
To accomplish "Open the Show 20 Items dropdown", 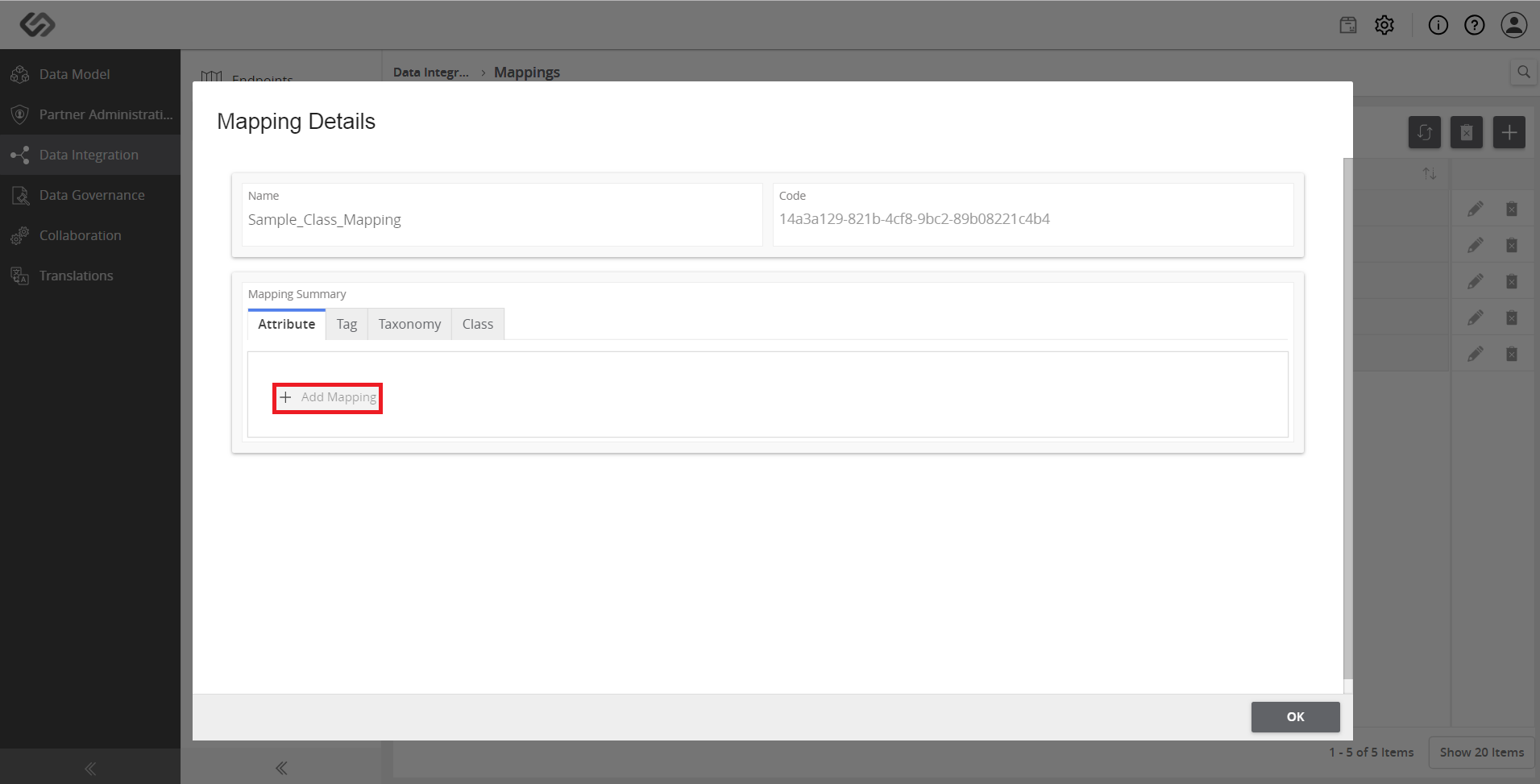I will click(1481, 752).
